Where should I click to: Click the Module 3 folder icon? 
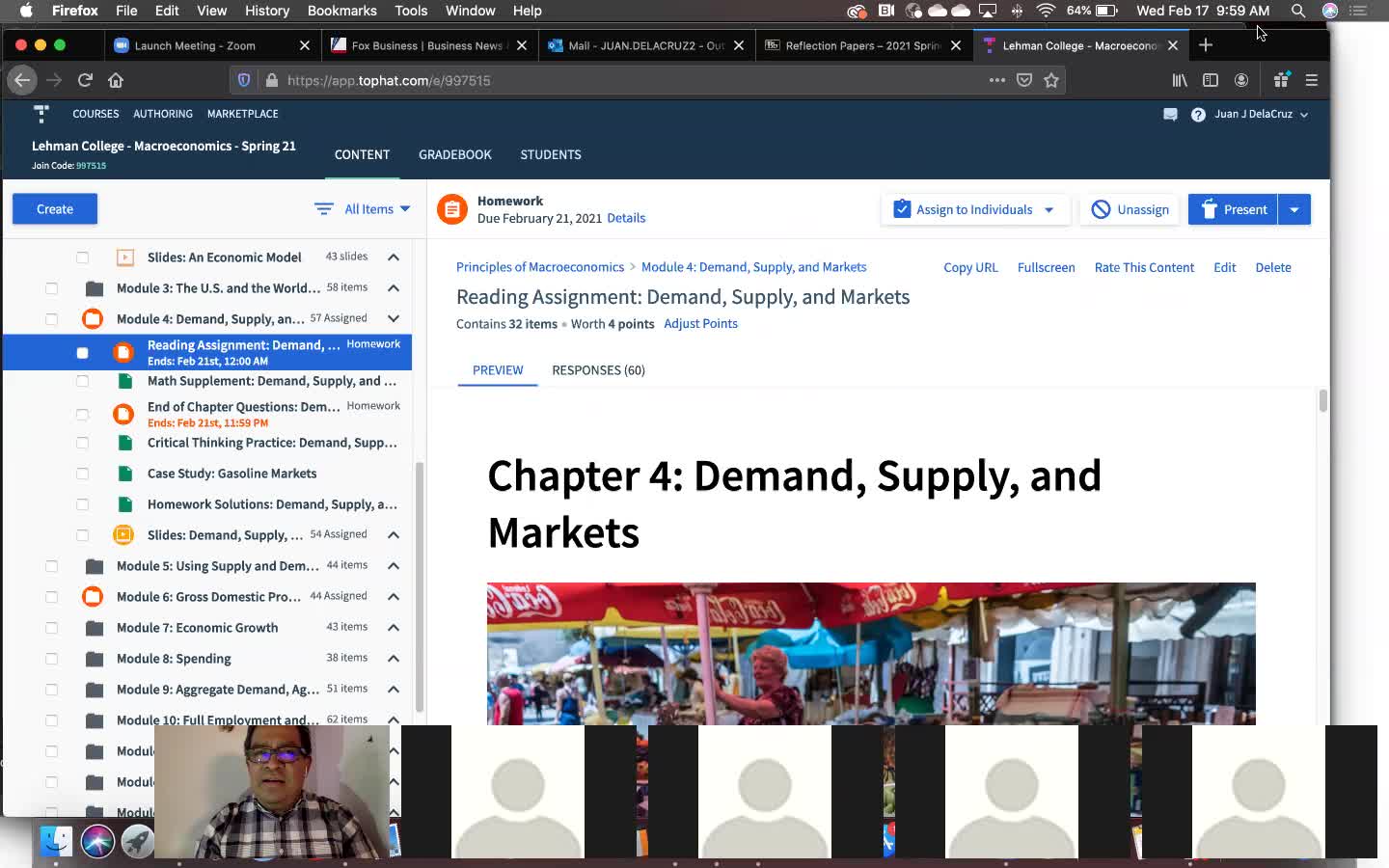coord(94,288)
